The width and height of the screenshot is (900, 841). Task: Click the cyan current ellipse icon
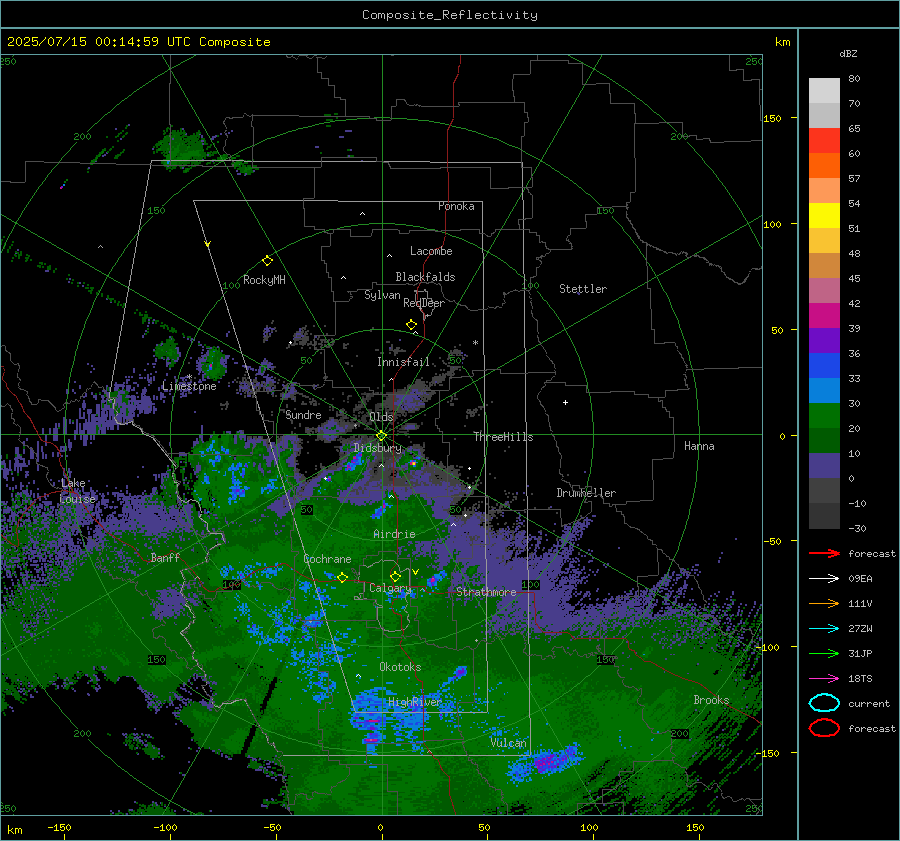(824, 703)
